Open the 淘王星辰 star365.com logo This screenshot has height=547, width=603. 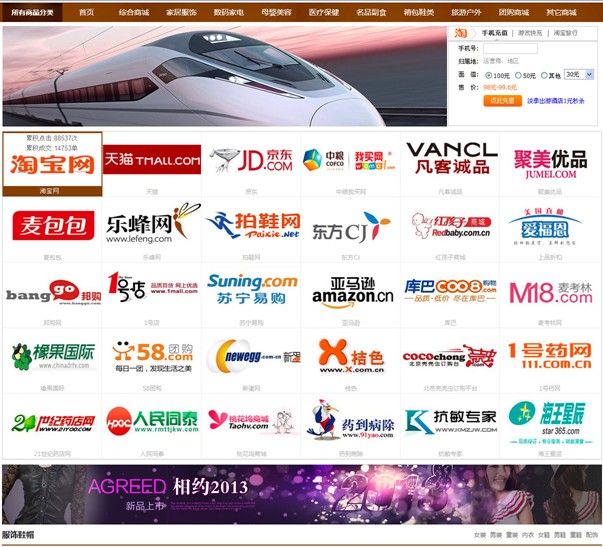pyautogui.click(x=550, y=422)
